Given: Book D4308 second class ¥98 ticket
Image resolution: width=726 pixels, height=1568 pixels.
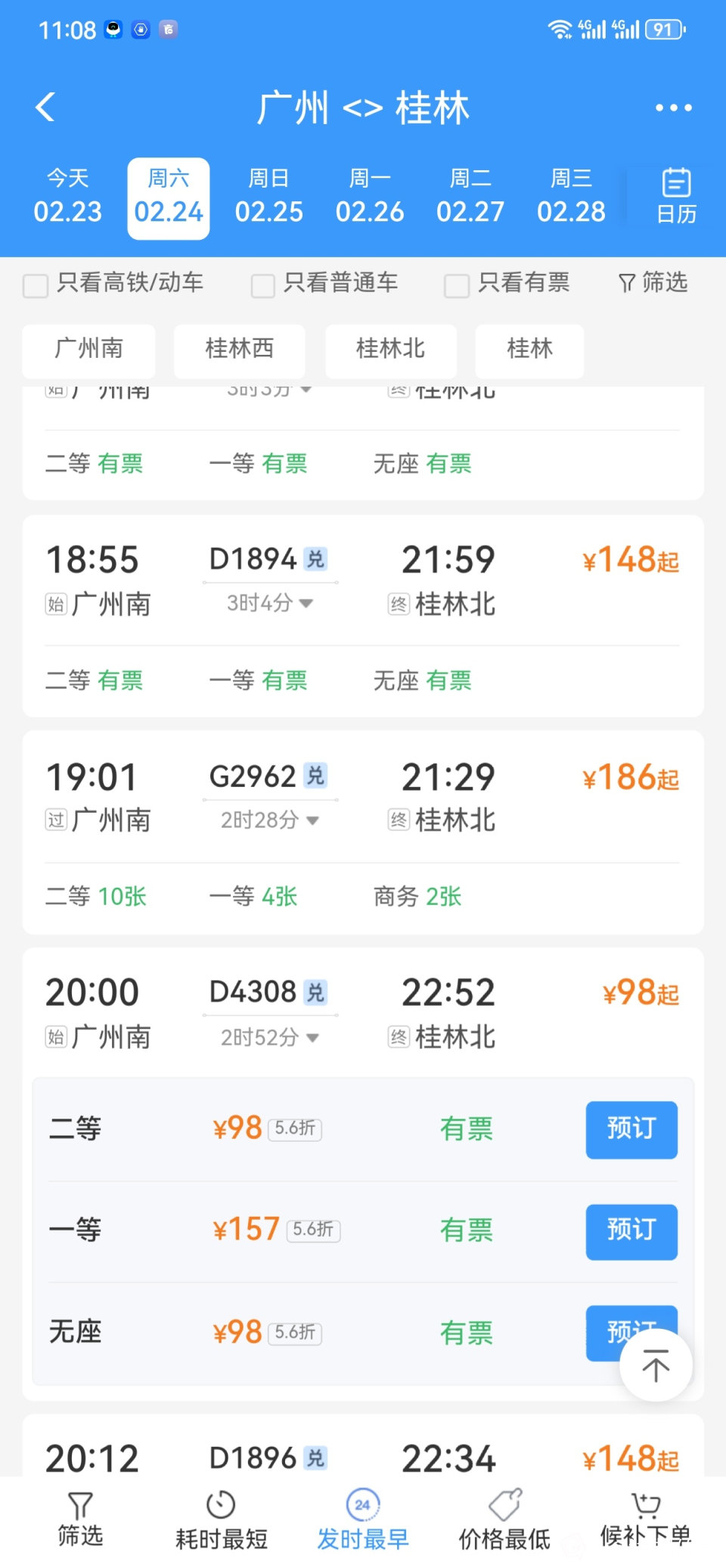Looking at the screenshot, I should pos(631,1129).
